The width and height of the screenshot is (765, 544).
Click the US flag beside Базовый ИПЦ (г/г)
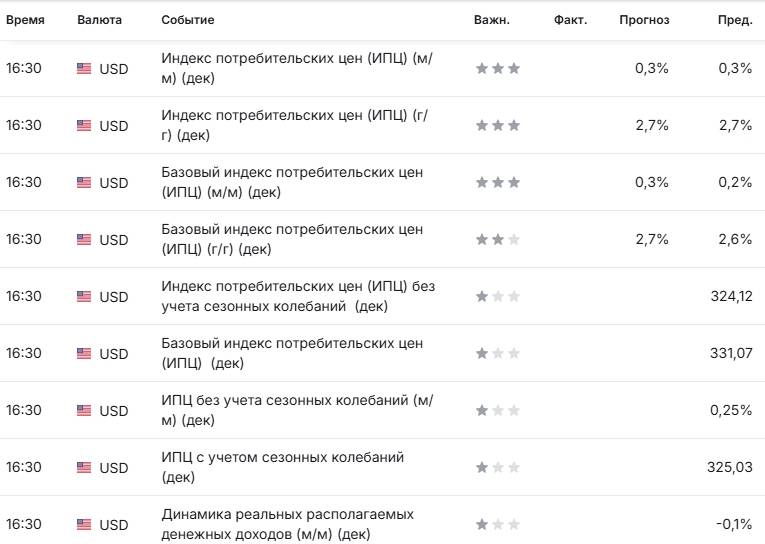(x=84, y=240)
